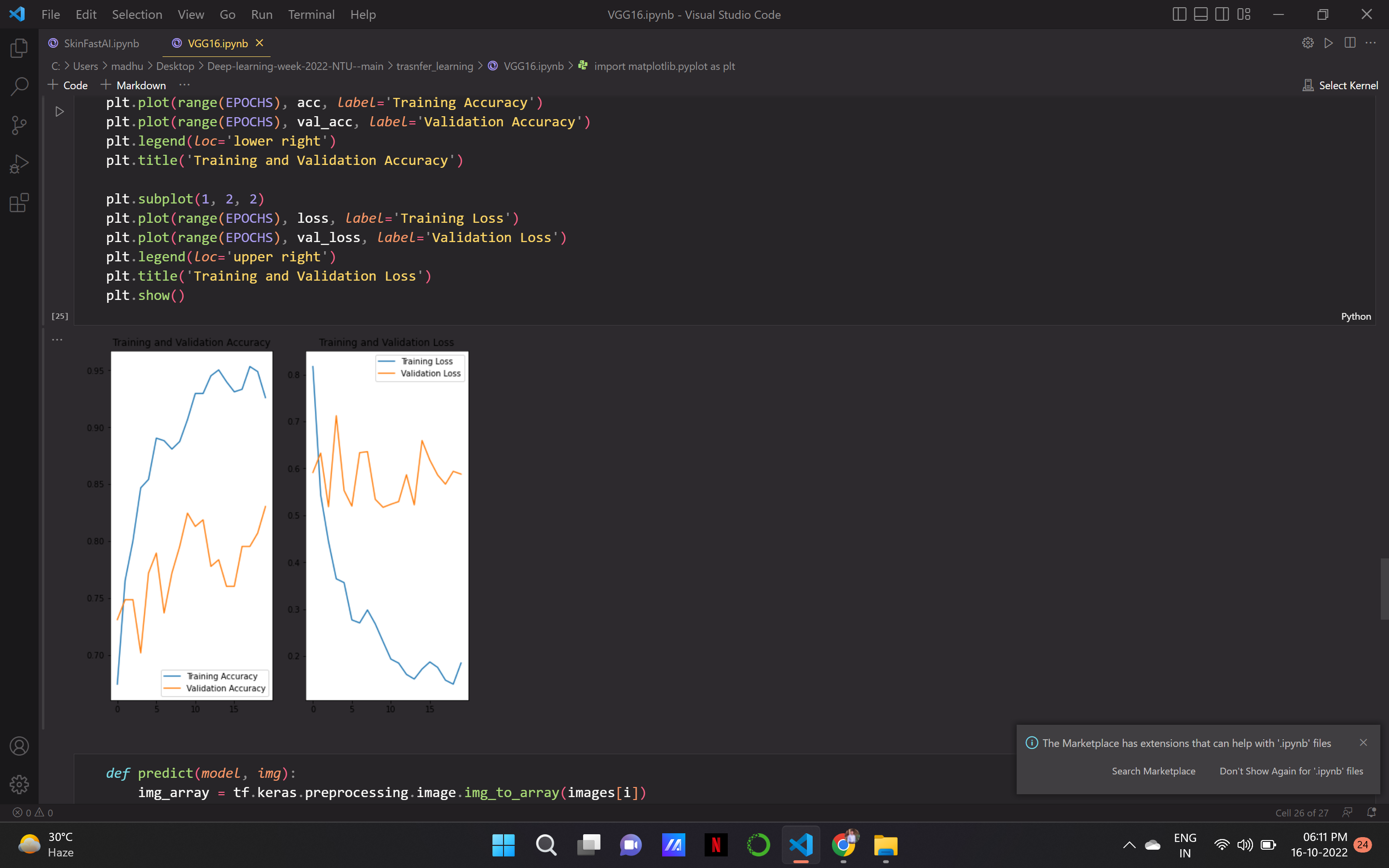Viewport: 1389px width, 868px height.
Task: Switch to SkinFastAI.ipynb tab
Action: (x=101, y=43)
